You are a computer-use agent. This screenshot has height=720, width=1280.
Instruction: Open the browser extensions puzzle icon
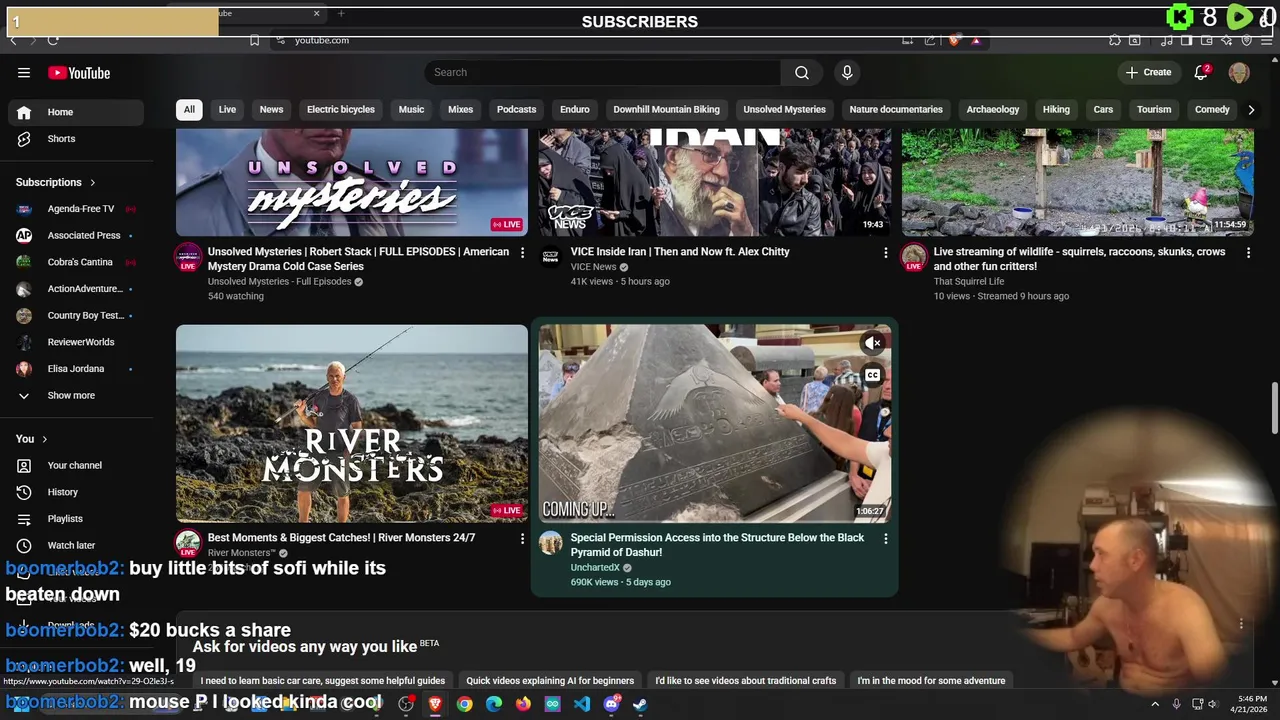click(1115, 40)
